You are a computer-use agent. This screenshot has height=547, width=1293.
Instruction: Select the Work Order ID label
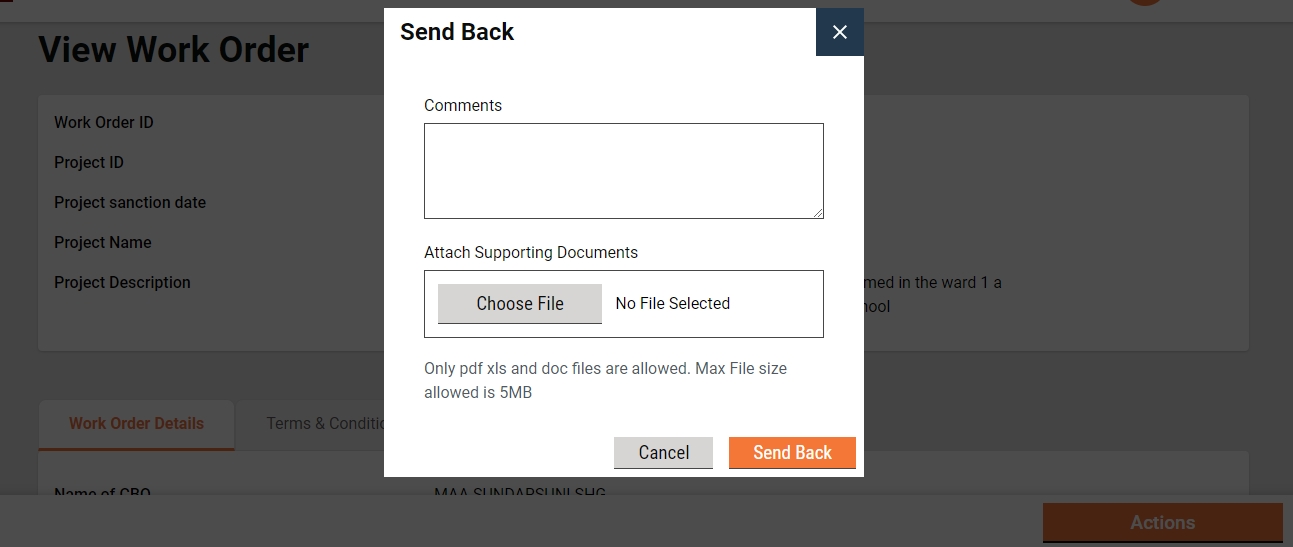coord(104,123)
